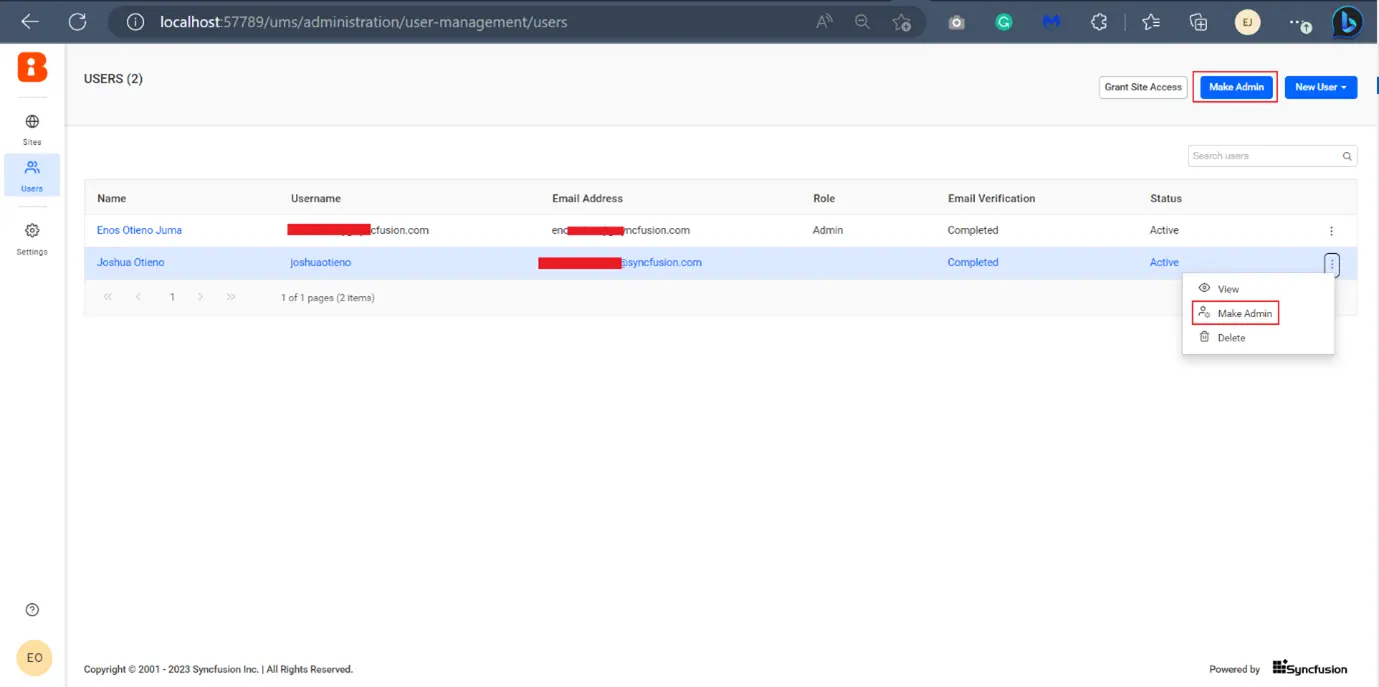Sort by the Username column header
1379x687 pixels.
point(316,198)
